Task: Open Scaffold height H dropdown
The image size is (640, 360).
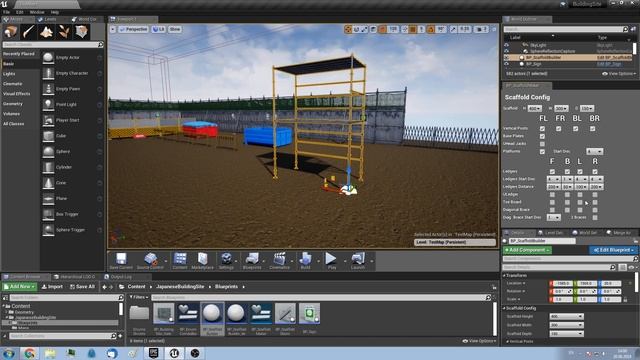Action: tap(535, 109)
